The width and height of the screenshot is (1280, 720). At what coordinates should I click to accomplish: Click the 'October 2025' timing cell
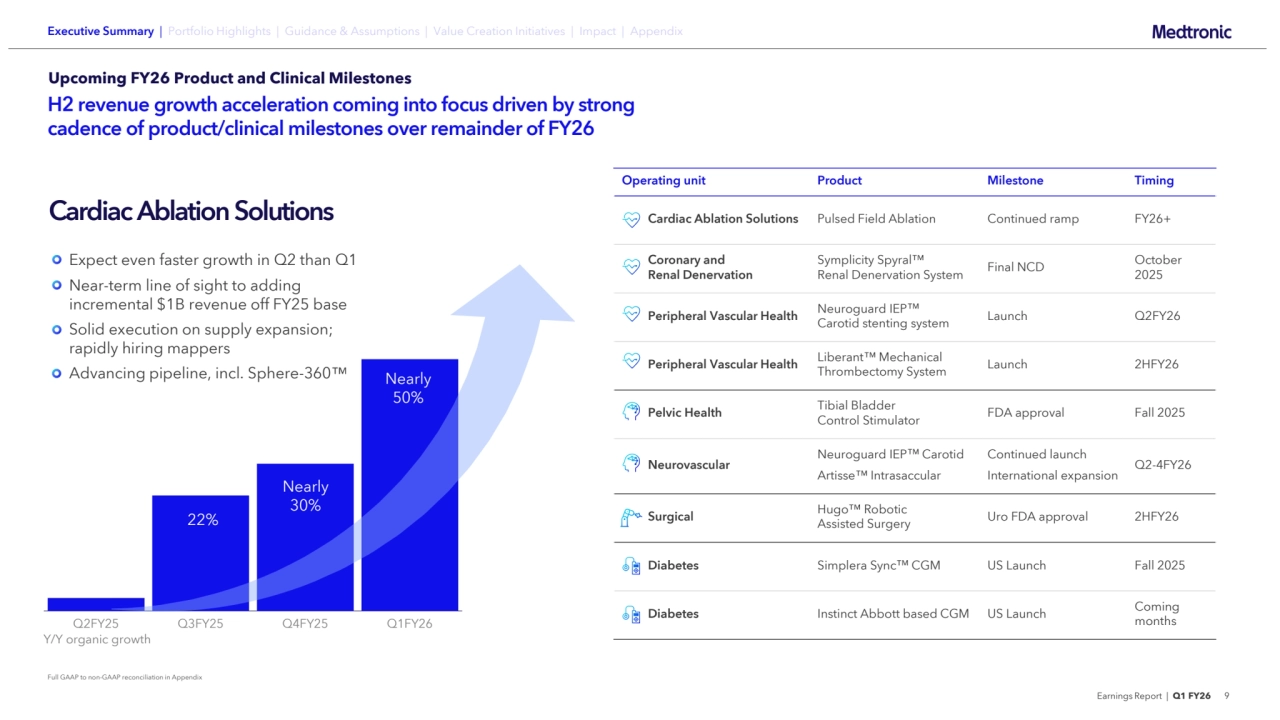(1158, 267)
